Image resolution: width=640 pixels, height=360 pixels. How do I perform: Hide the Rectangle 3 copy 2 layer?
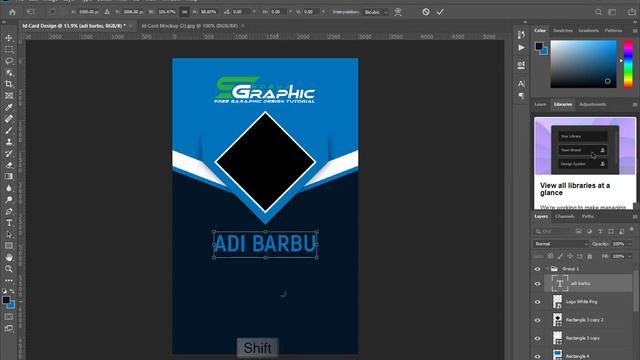(x=537, y=320)
